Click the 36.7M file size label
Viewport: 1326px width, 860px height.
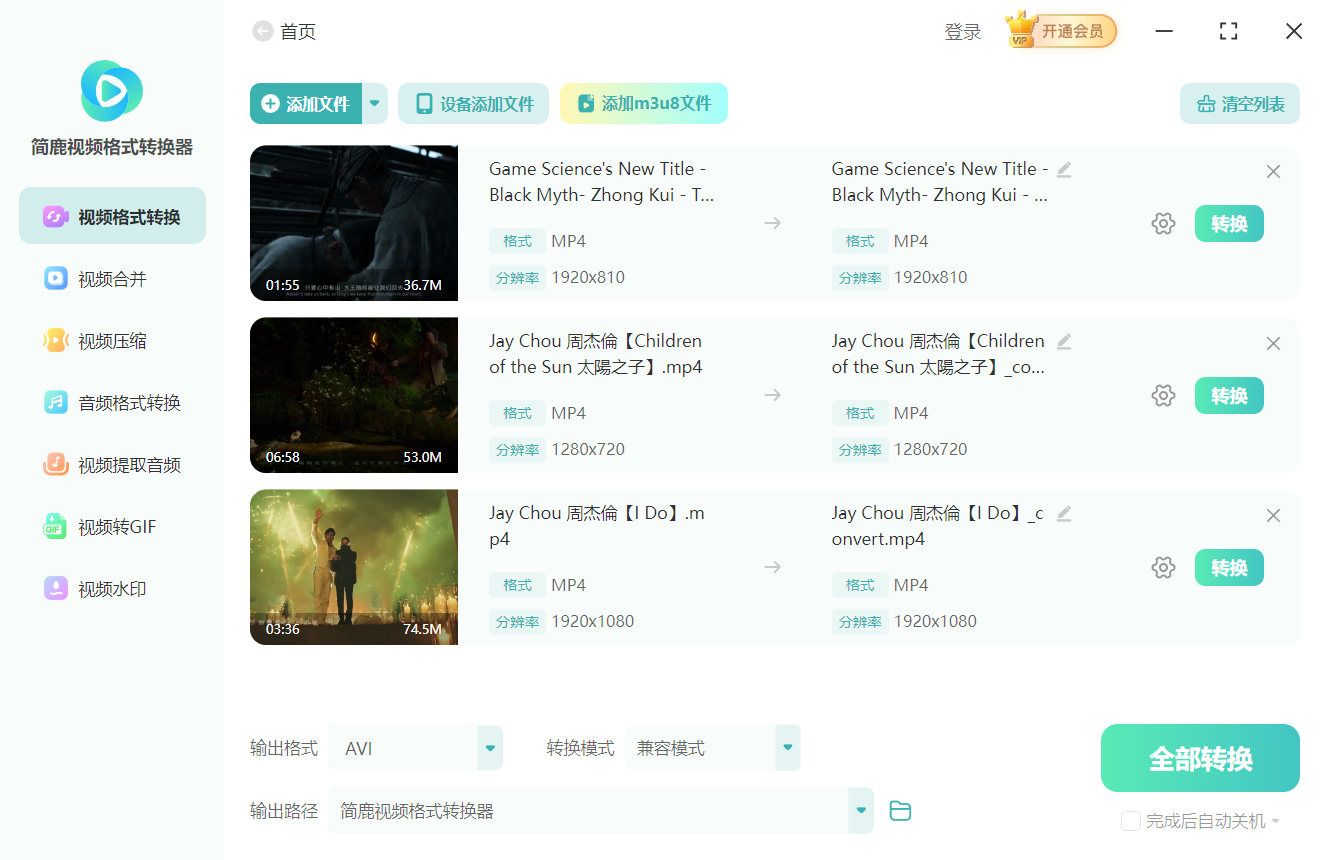click(x=423, y=285)
